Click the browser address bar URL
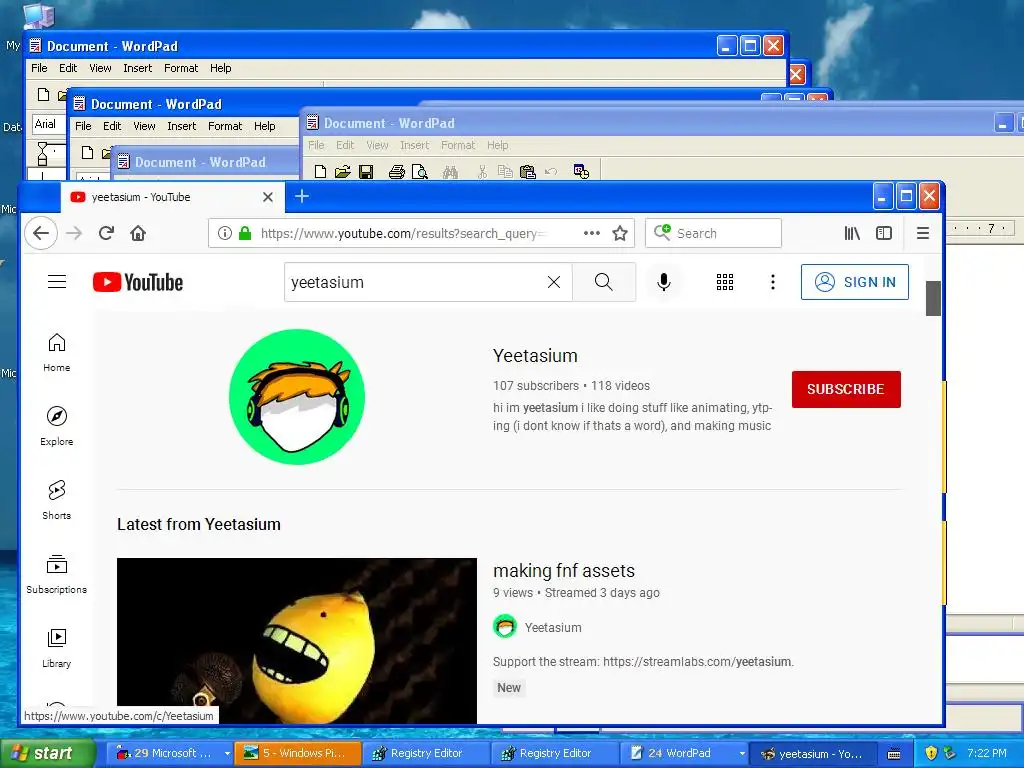1024x768 pixels. (403, 233)
